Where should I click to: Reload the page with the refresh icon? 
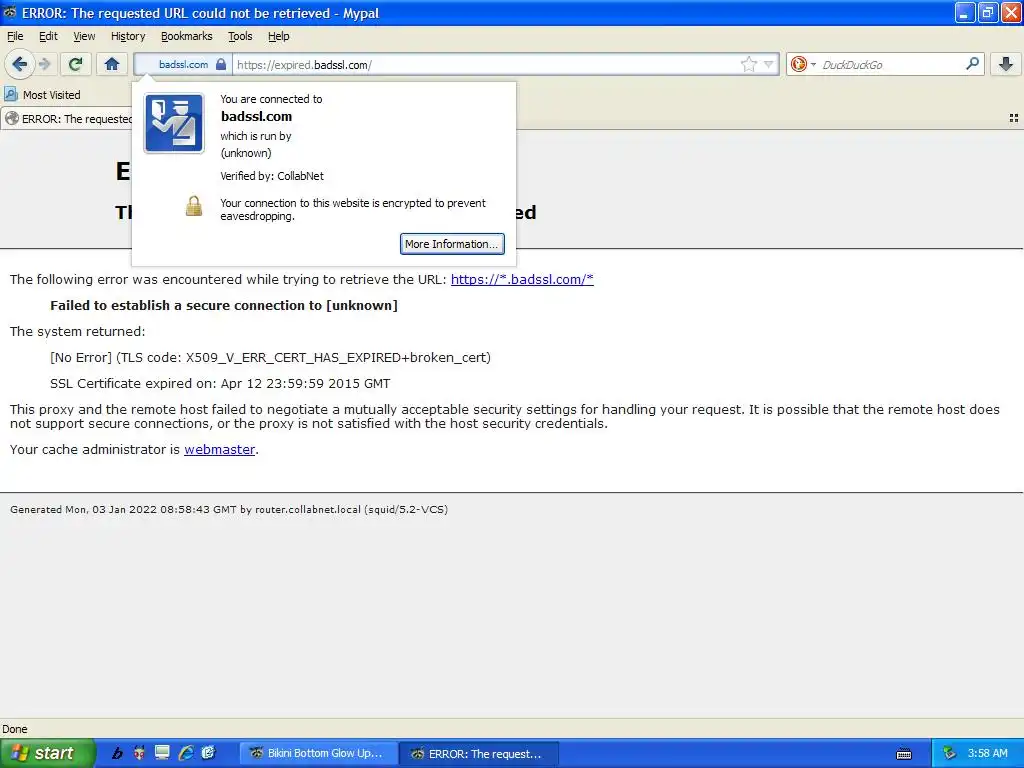click(x=76, y=64)
